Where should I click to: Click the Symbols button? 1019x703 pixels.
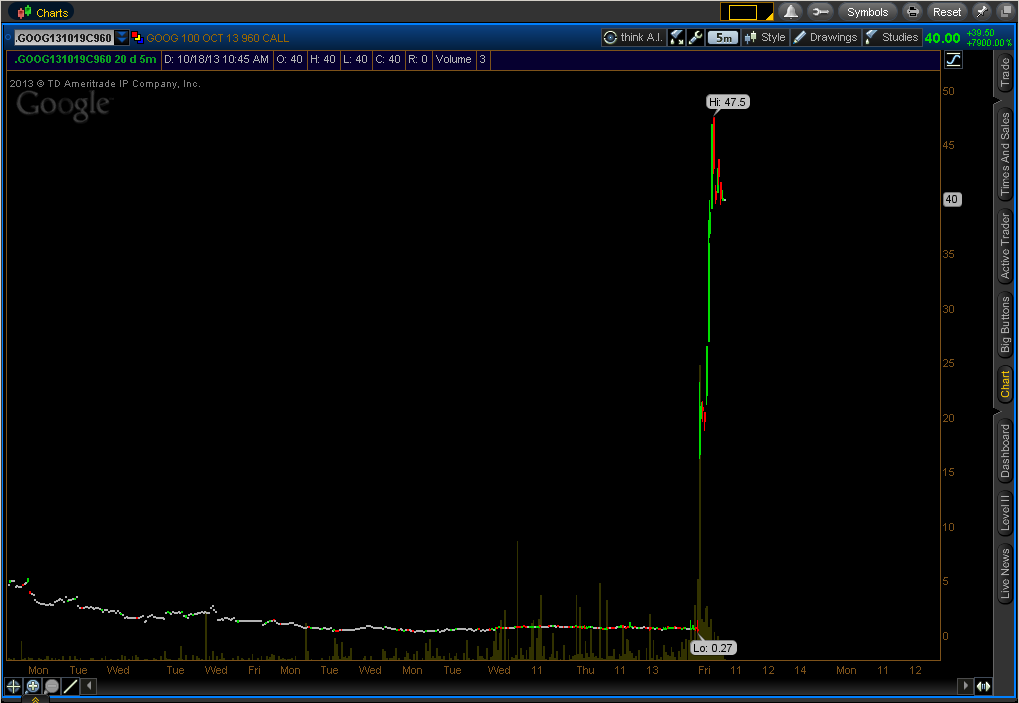867,12
